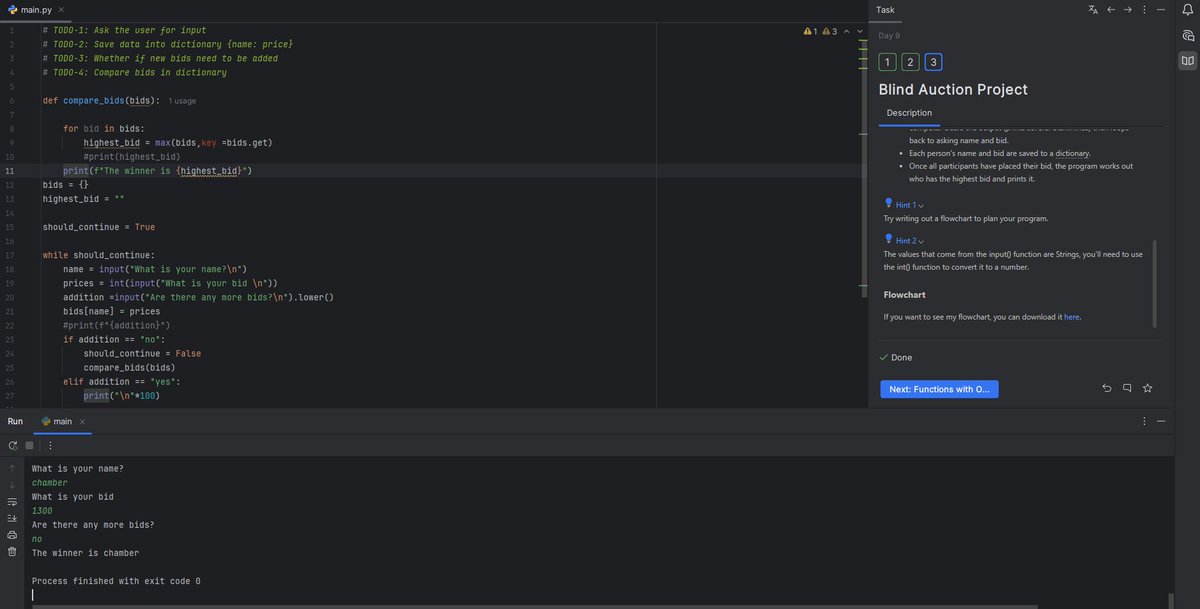
Task: Clear all console output with trash icon
Action: pyautogui.click(x=12, y=551)
